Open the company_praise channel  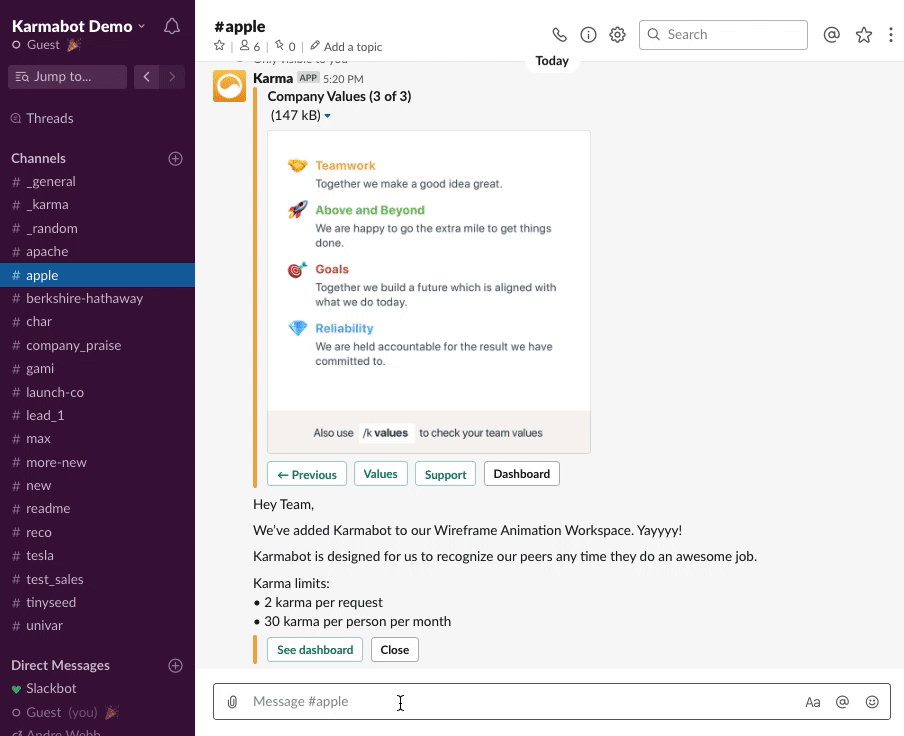tap(97, 345)
